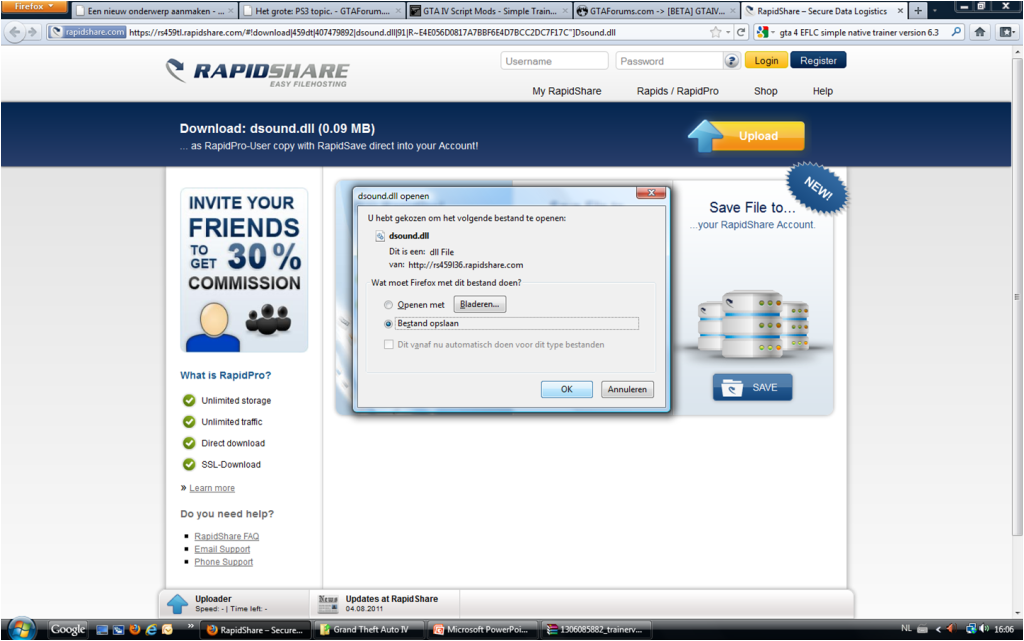Confirm the download dialog with OK
The image size is (1024, 641).
tap(567, 390)
